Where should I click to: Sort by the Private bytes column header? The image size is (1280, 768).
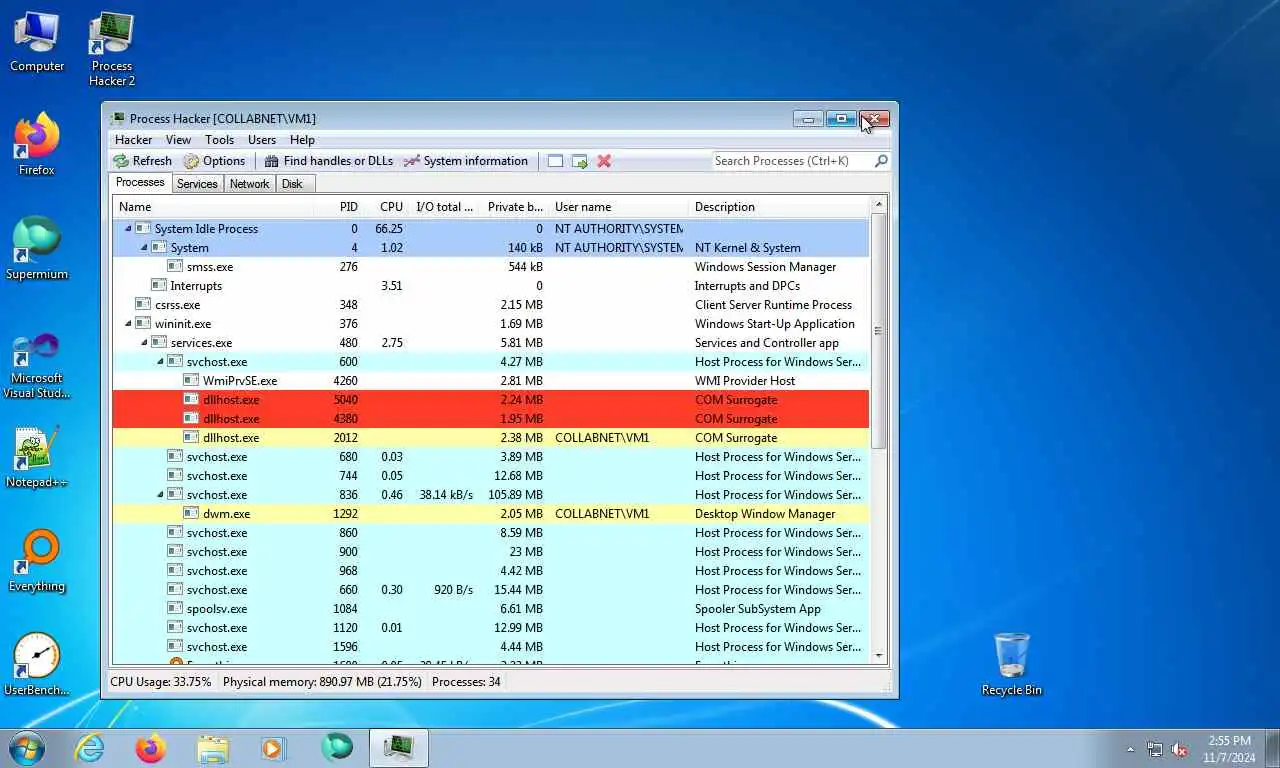515,207
